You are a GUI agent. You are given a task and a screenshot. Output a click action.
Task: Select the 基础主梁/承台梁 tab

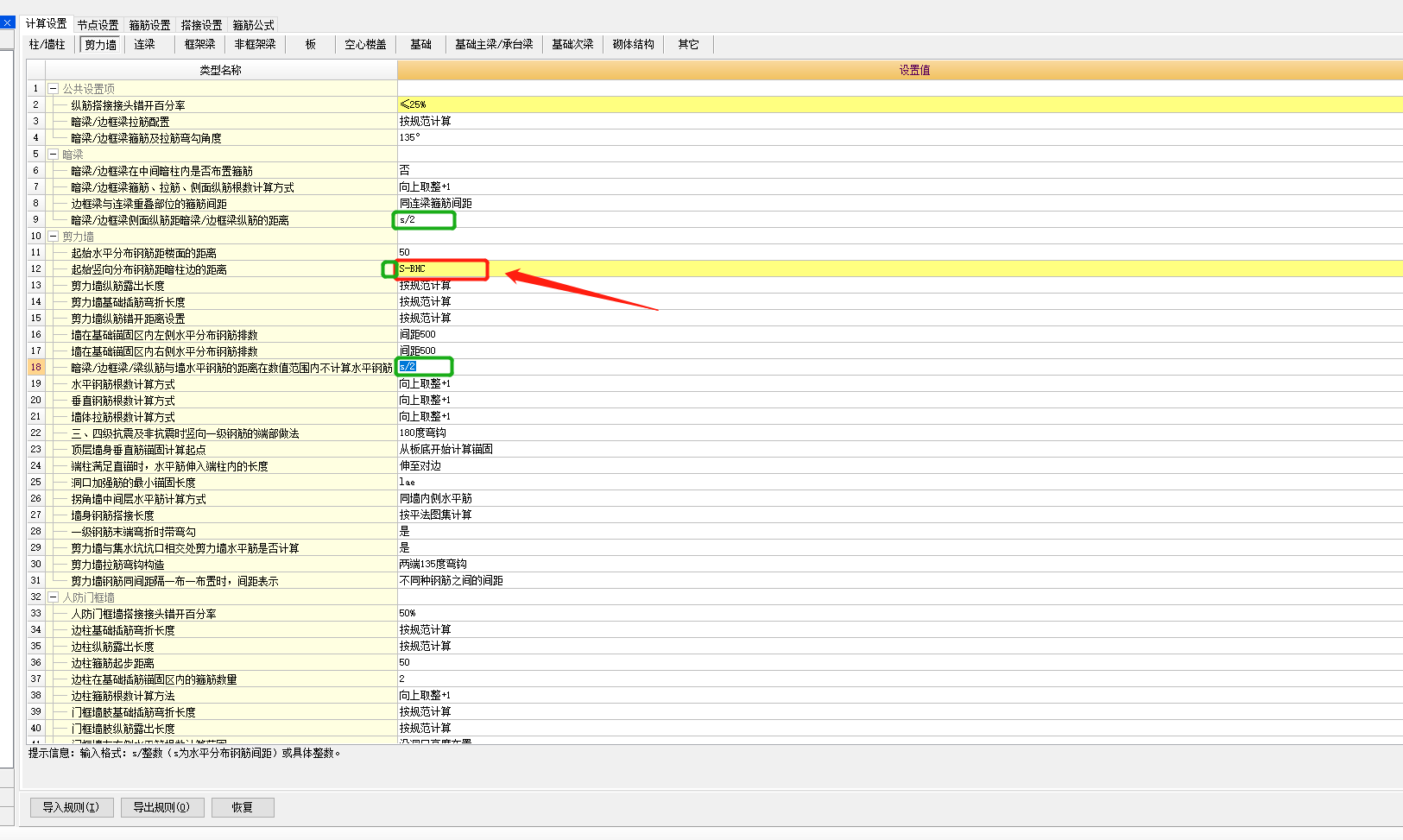(494, 44)
